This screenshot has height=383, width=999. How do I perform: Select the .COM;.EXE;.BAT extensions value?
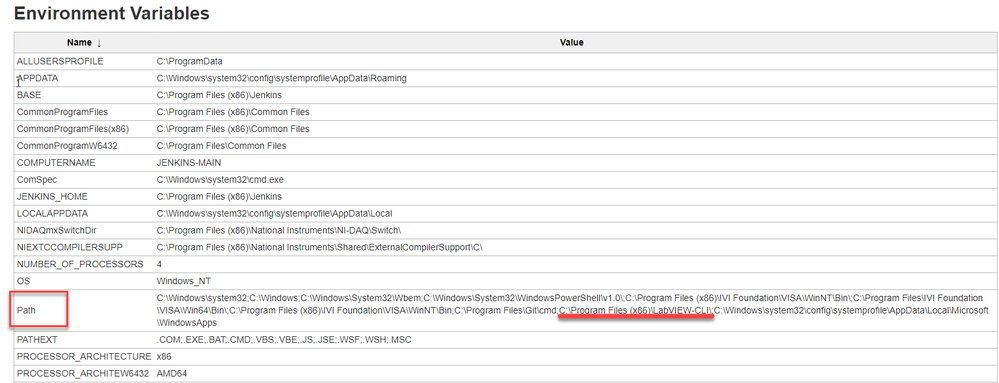tap(284, 340)
